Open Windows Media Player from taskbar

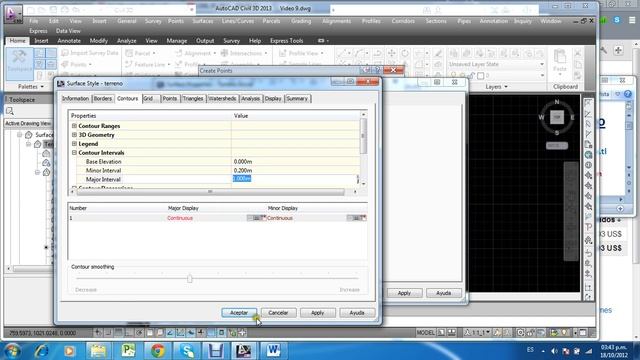coord(69,351)
